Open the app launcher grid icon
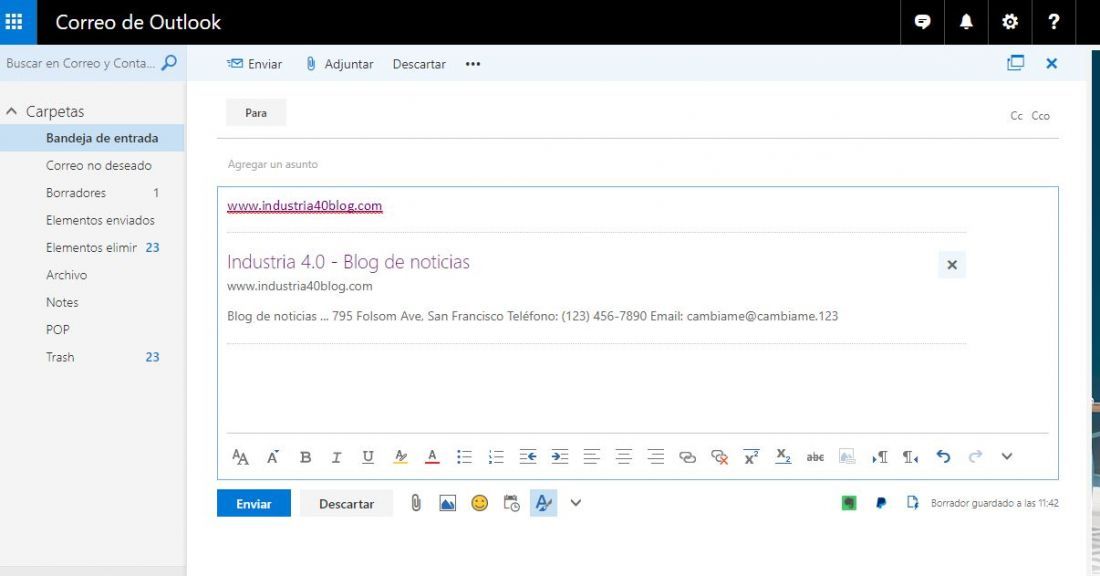 [x=14, y=22]
